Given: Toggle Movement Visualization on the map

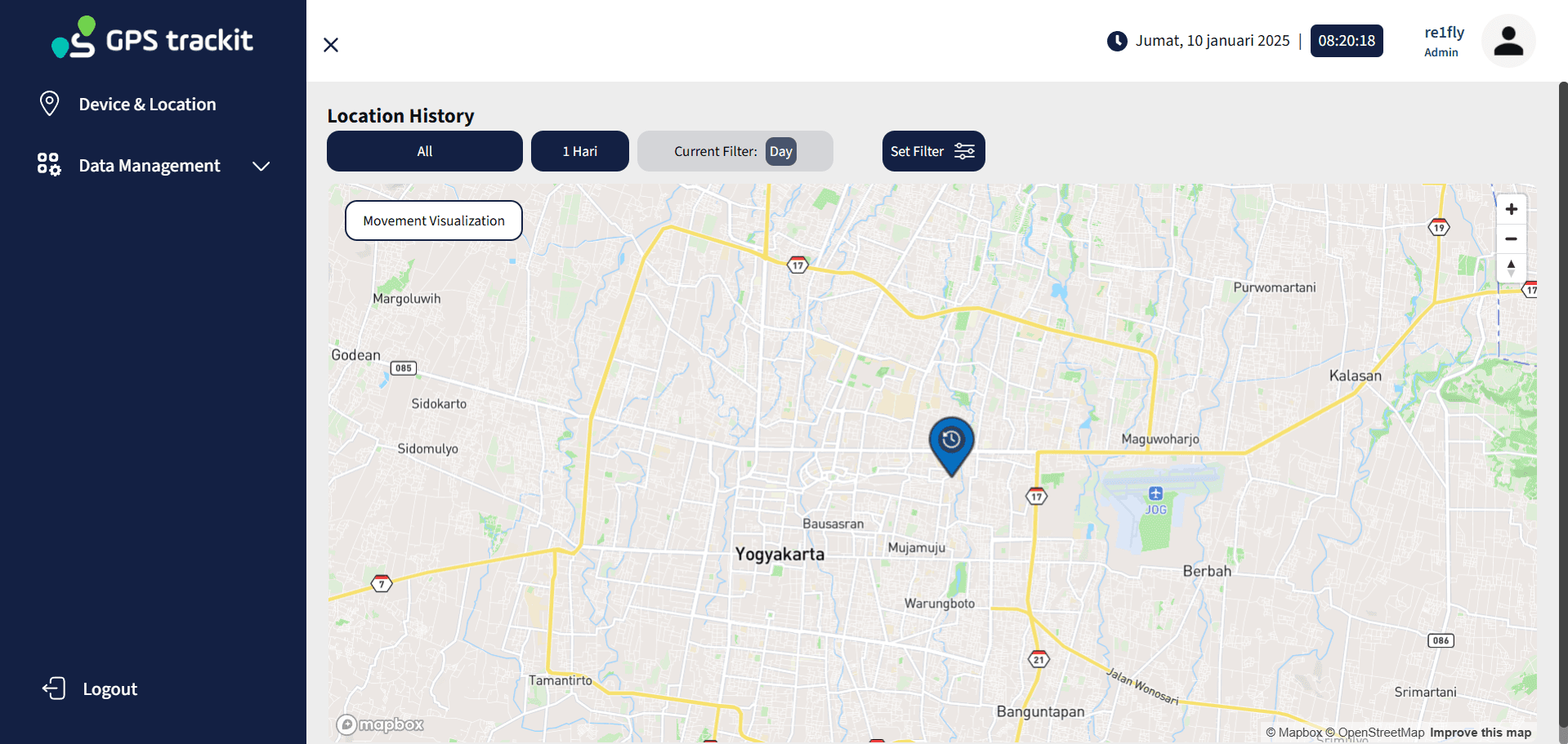Looking at the screenshot, I should [x=433, y=221].
